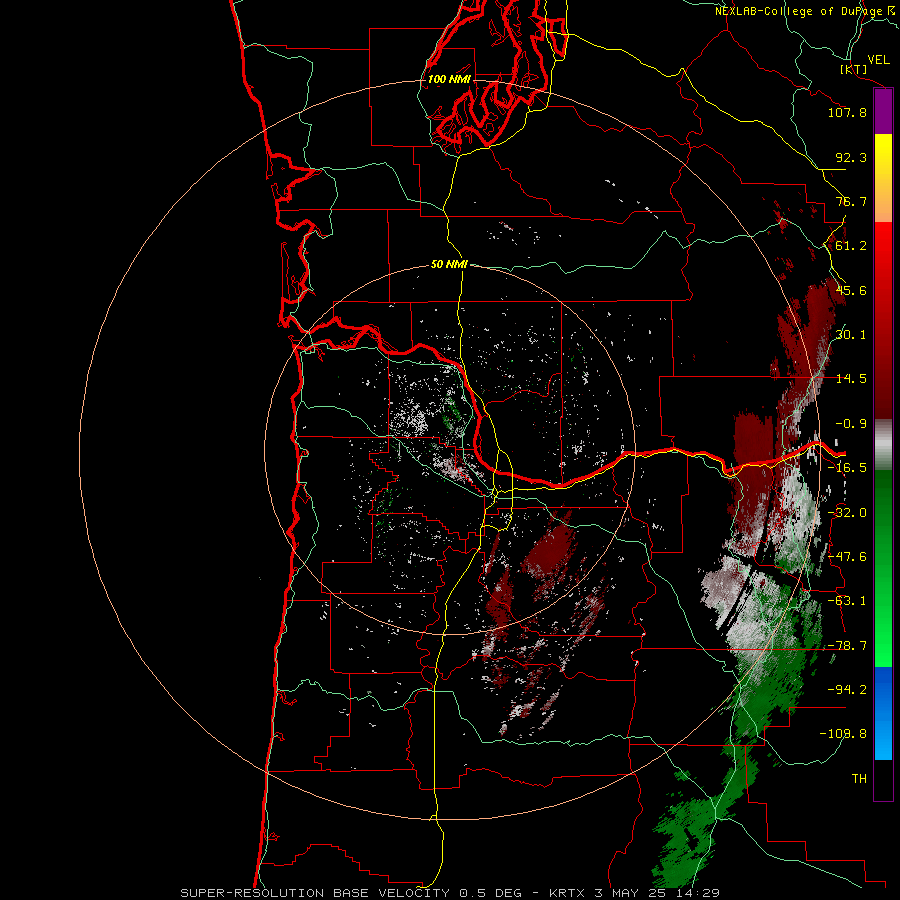Click the NEXLAB-College of DuPage title text
900x900 pixels.
pyautogui.click(x=800, y=11)
